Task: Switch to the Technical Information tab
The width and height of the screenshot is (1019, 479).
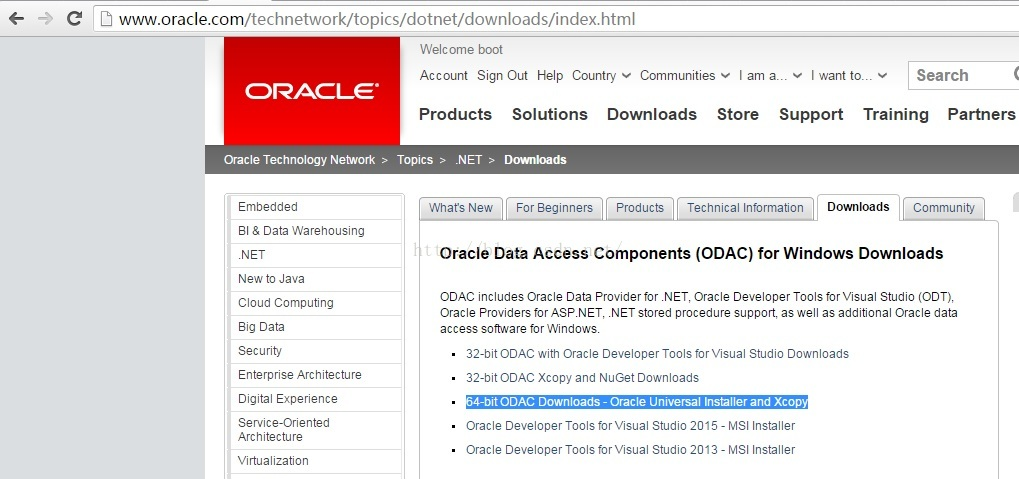Action: pyautogui.click(x=745, y=208)
